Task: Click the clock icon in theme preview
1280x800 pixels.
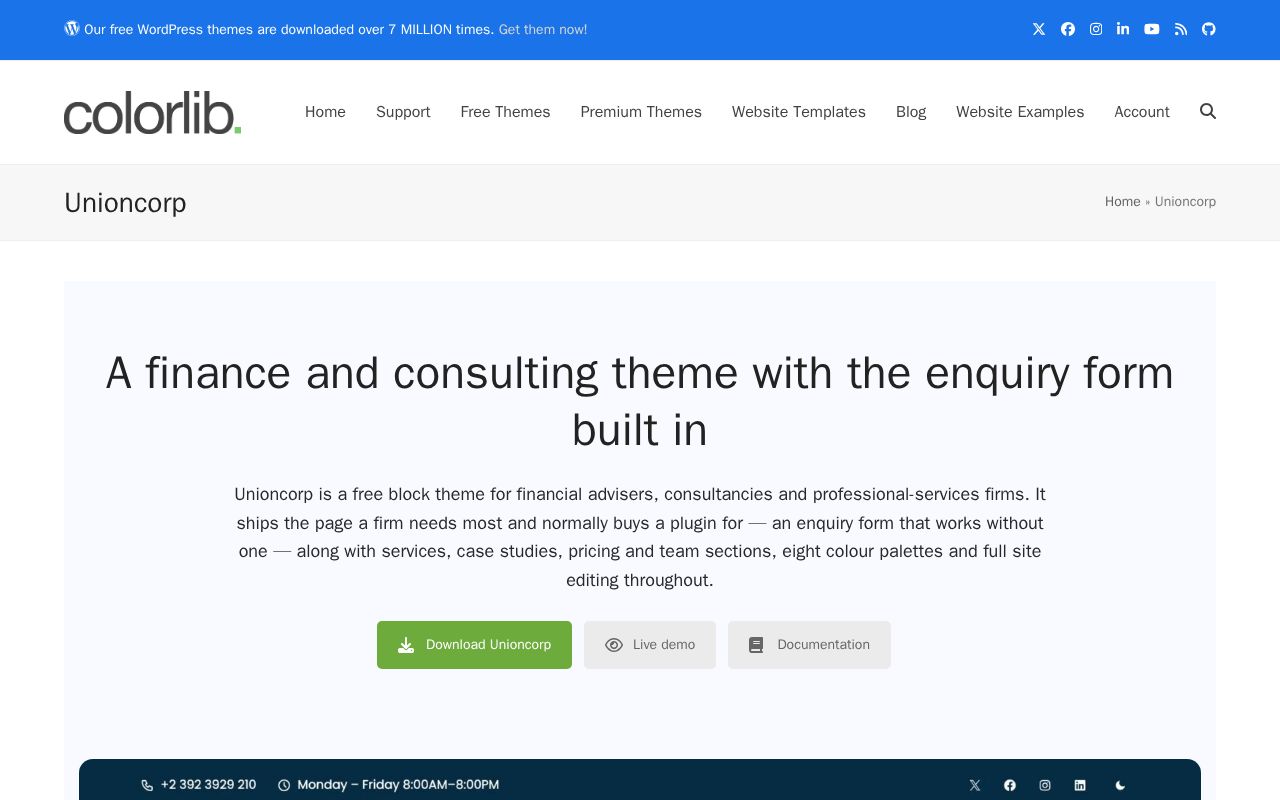Action: click(284, 785)
